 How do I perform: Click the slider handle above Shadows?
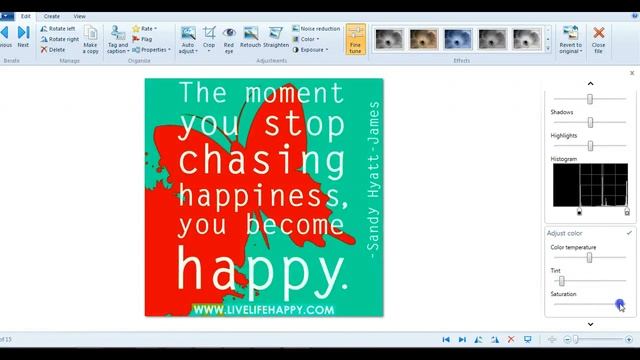coord(590,99)
